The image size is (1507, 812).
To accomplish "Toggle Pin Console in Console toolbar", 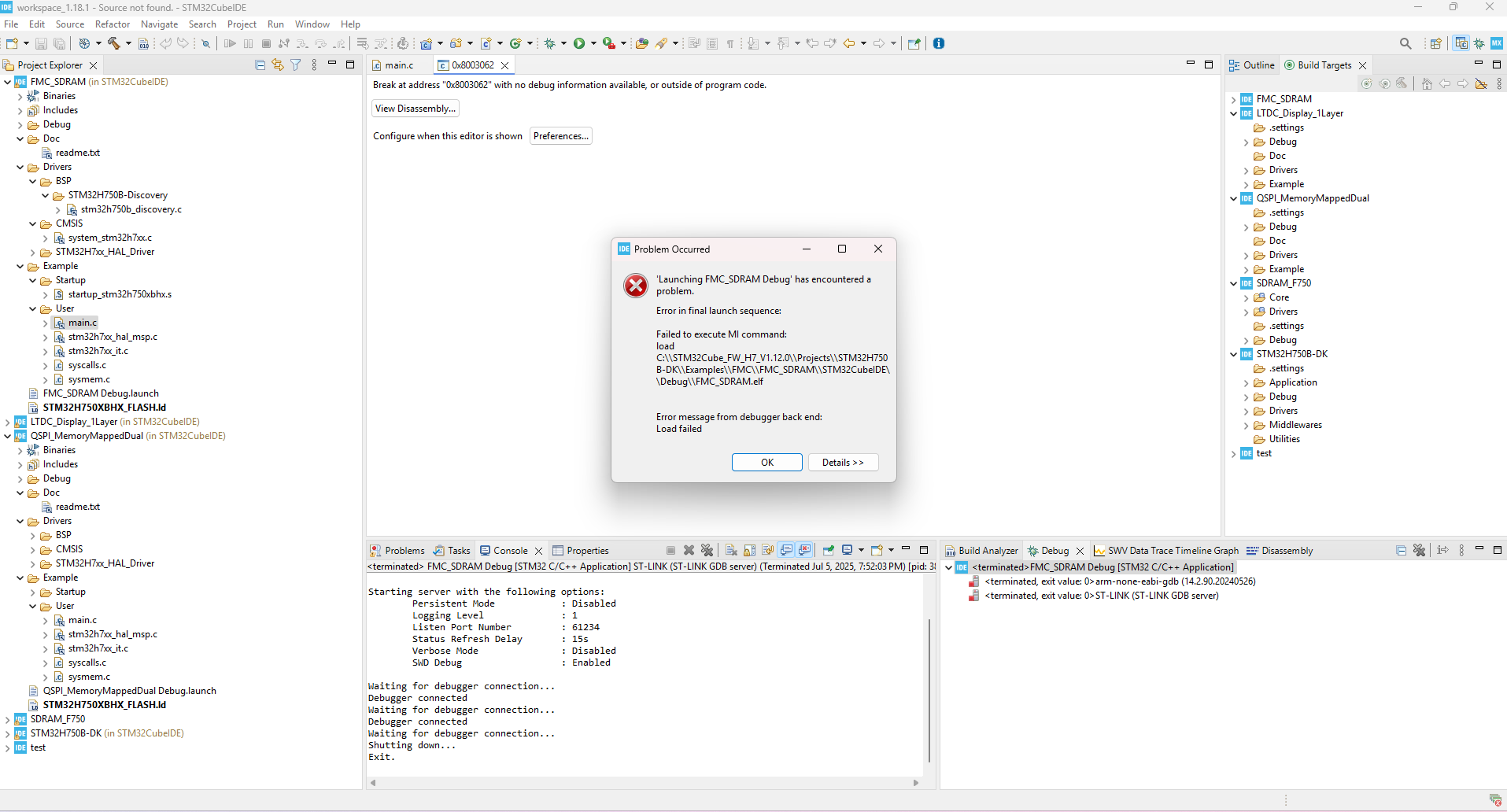I will point(829,550).
